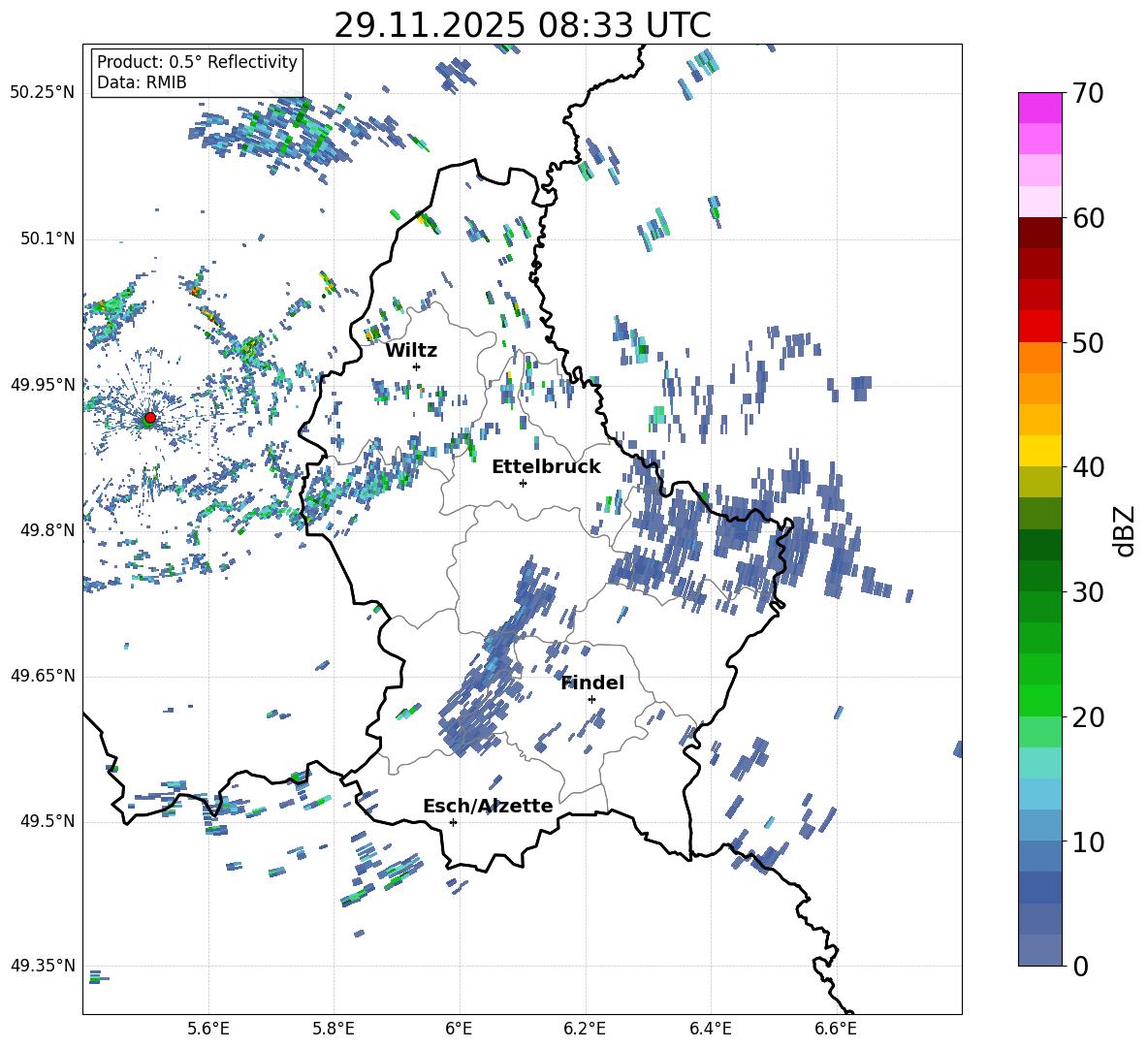Image resolution: width=1148 pixels, height=1048 pixels.
Task: Click the 70 colorbar tick label
Action: (1091, 94)
